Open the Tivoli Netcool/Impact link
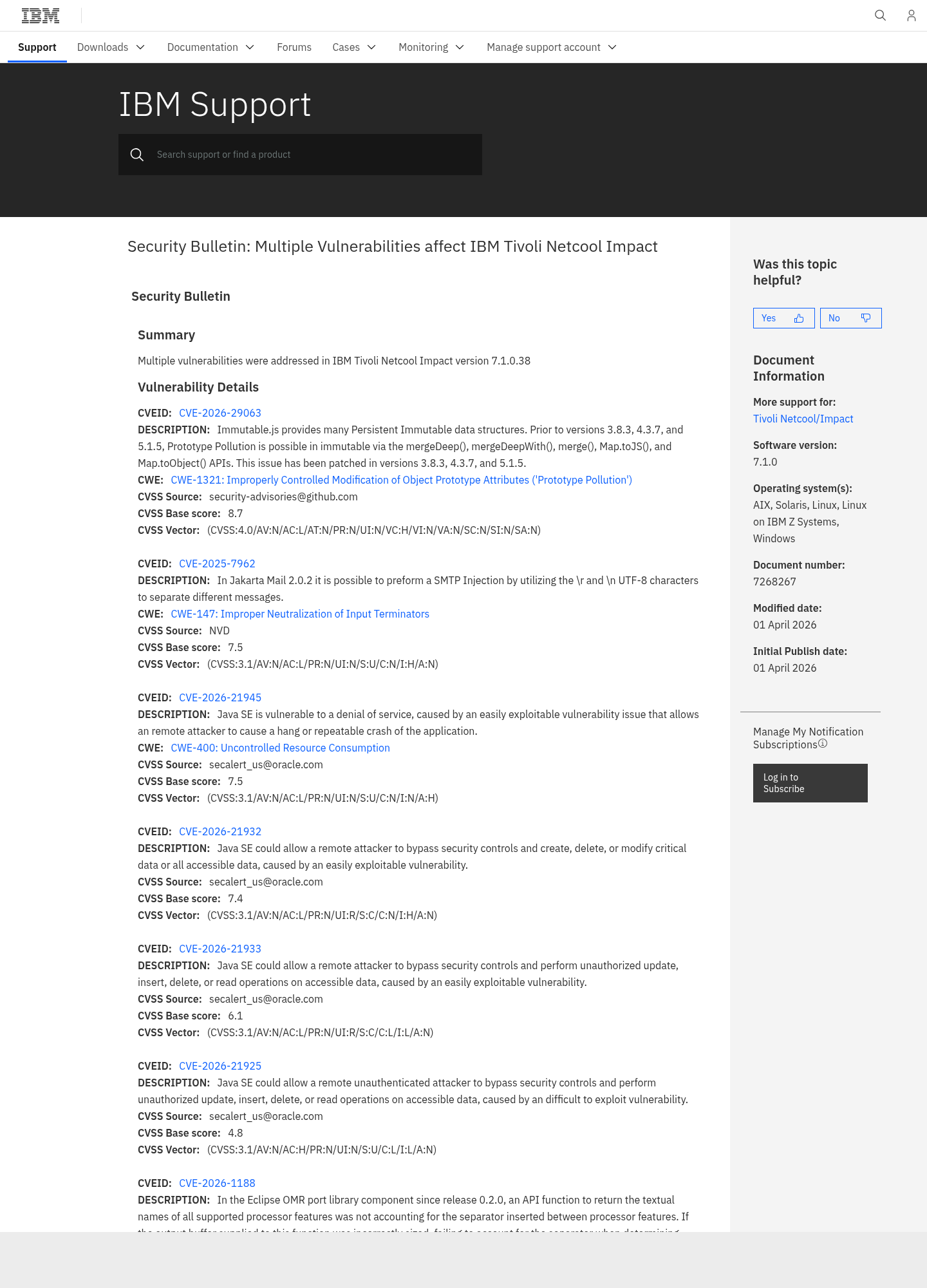 pos(803,419)
